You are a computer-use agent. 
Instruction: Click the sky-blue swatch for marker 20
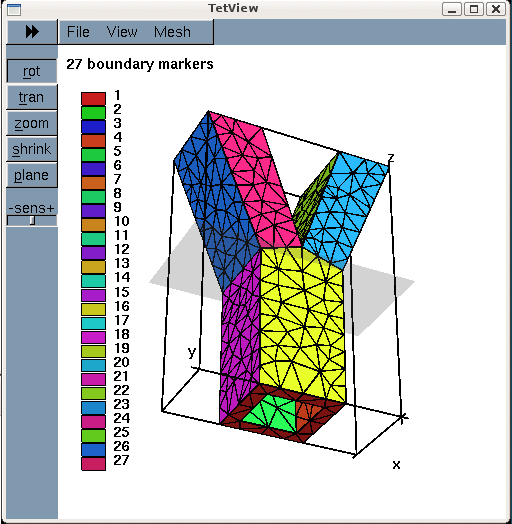[94, 366]
